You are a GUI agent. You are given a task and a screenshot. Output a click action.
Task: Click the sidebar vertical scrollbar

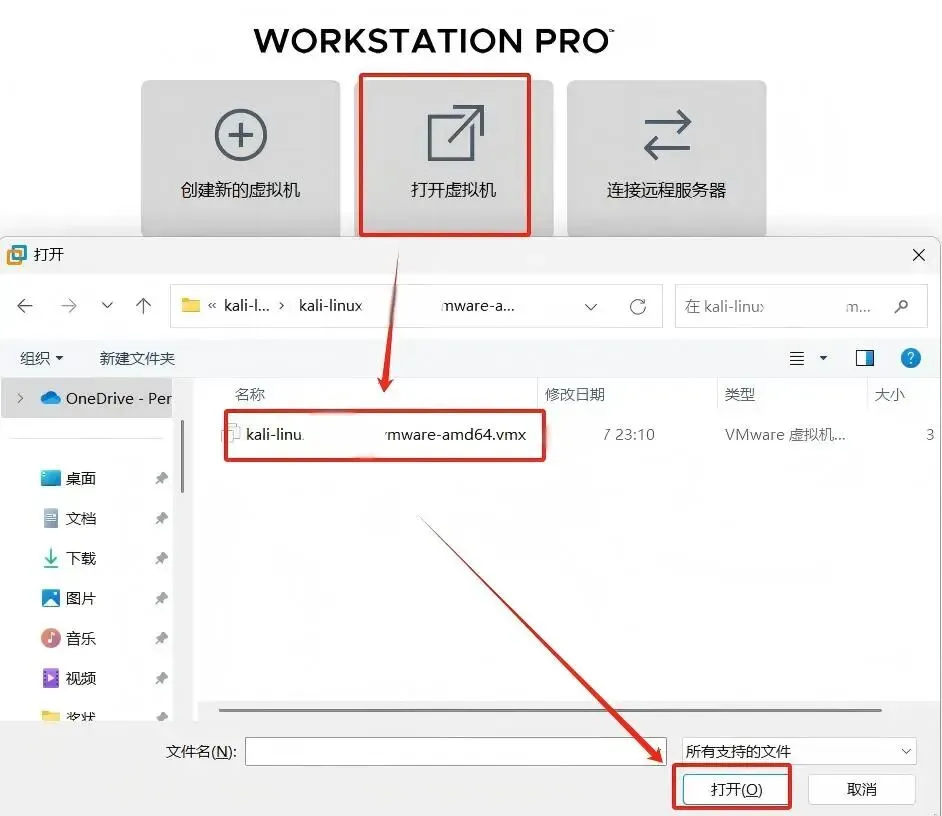(x=182, y=457)
